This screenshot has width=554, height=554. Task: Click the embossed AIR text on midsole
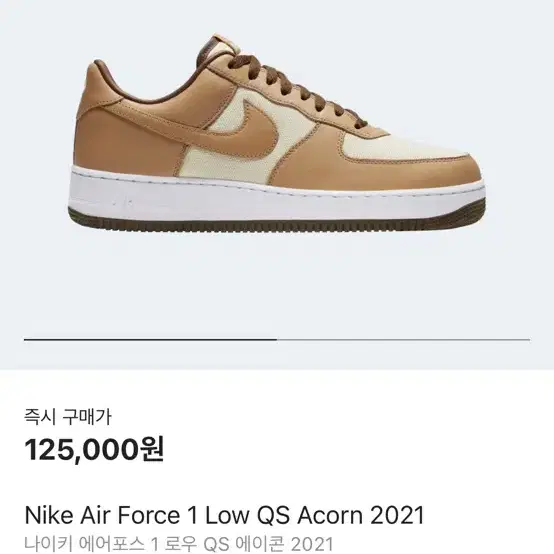point(123,202)
